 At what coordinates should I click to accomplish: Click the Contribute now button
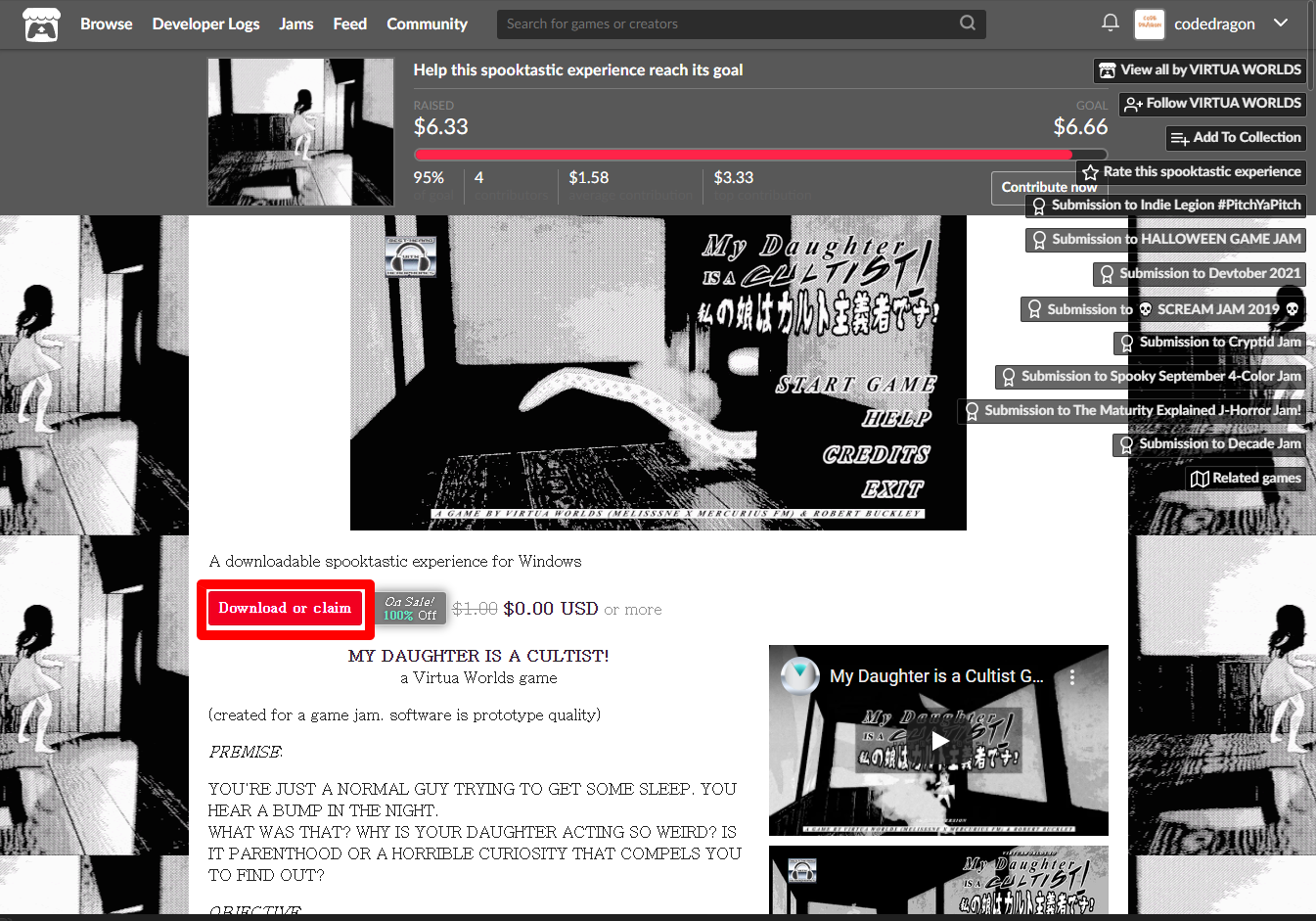(1048, 188)
